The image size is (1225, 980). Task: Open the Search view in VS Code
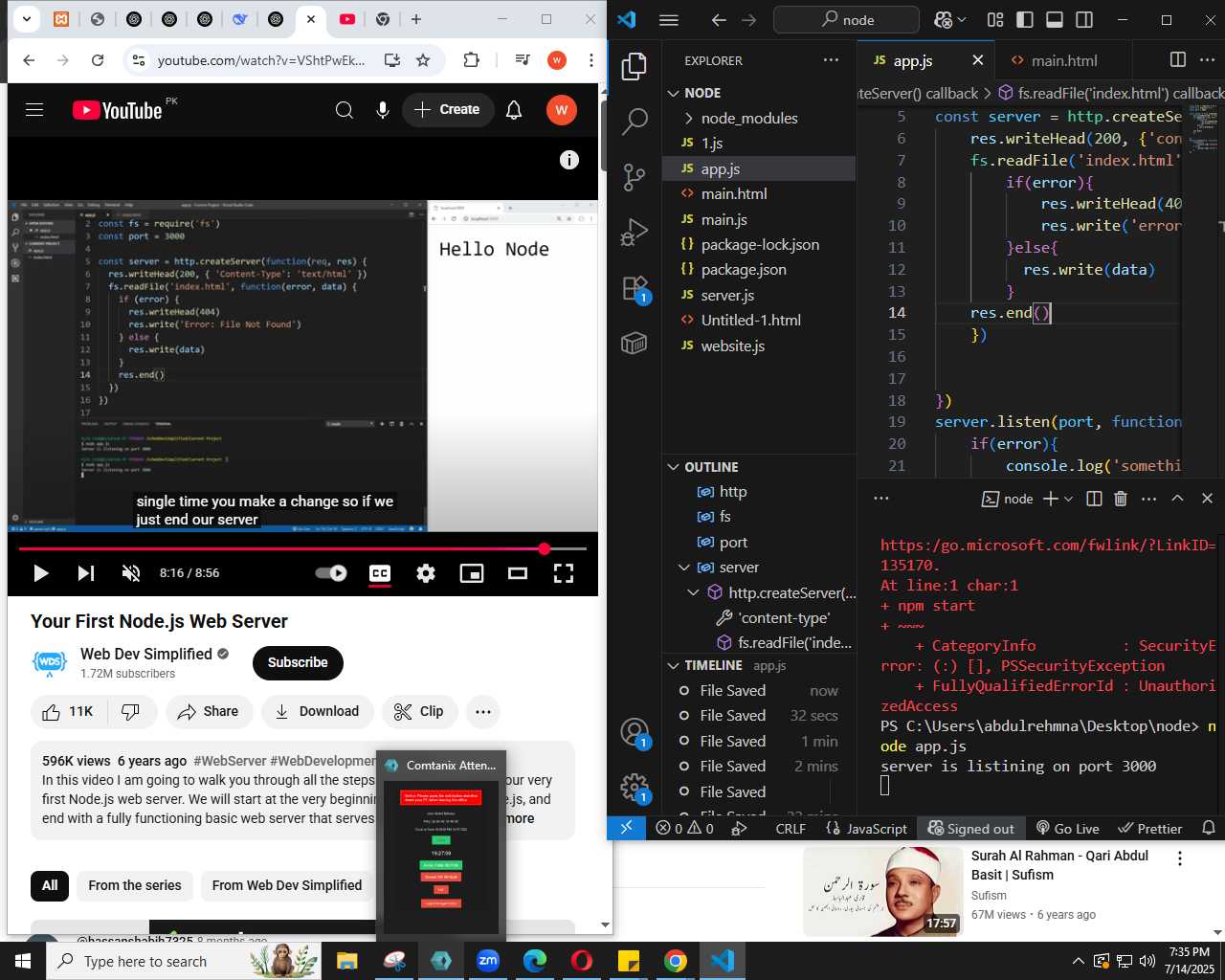point(634,122)
